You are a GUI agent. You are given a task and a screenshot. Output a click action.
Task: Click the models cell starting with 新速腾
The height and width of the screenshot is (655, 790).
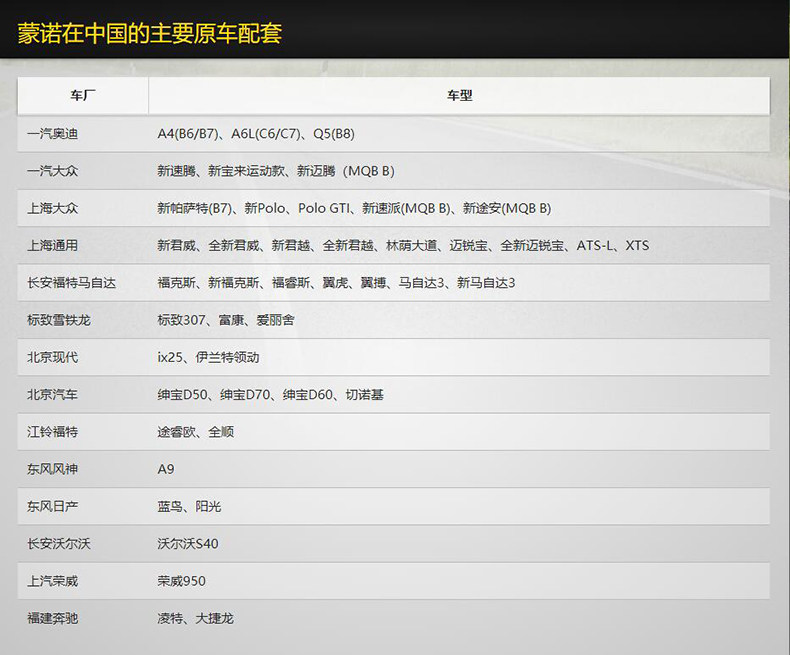[459, 171]
